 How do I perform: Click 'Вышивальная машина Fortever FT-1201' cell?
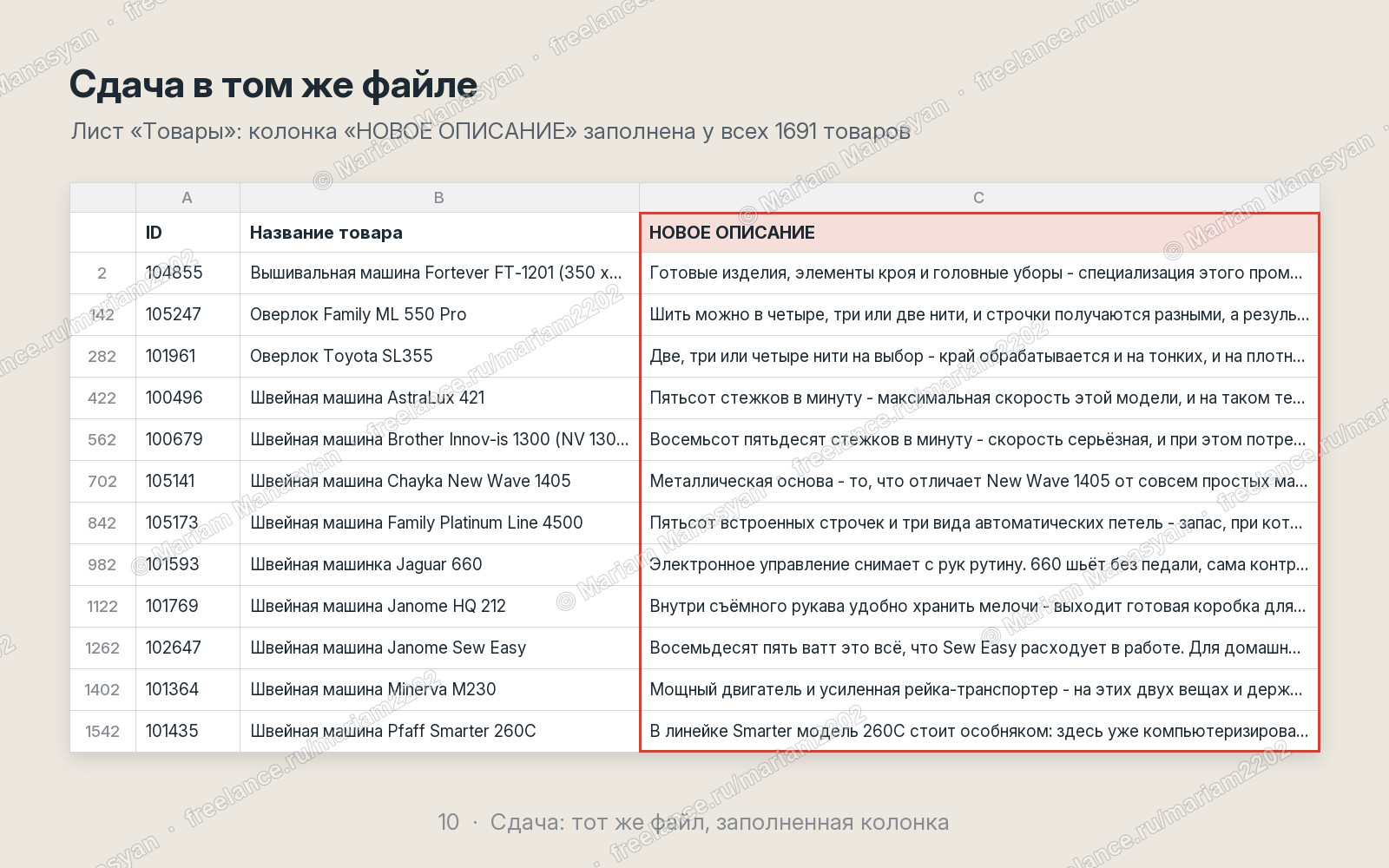pyautogui.click(x=439, y=273)
